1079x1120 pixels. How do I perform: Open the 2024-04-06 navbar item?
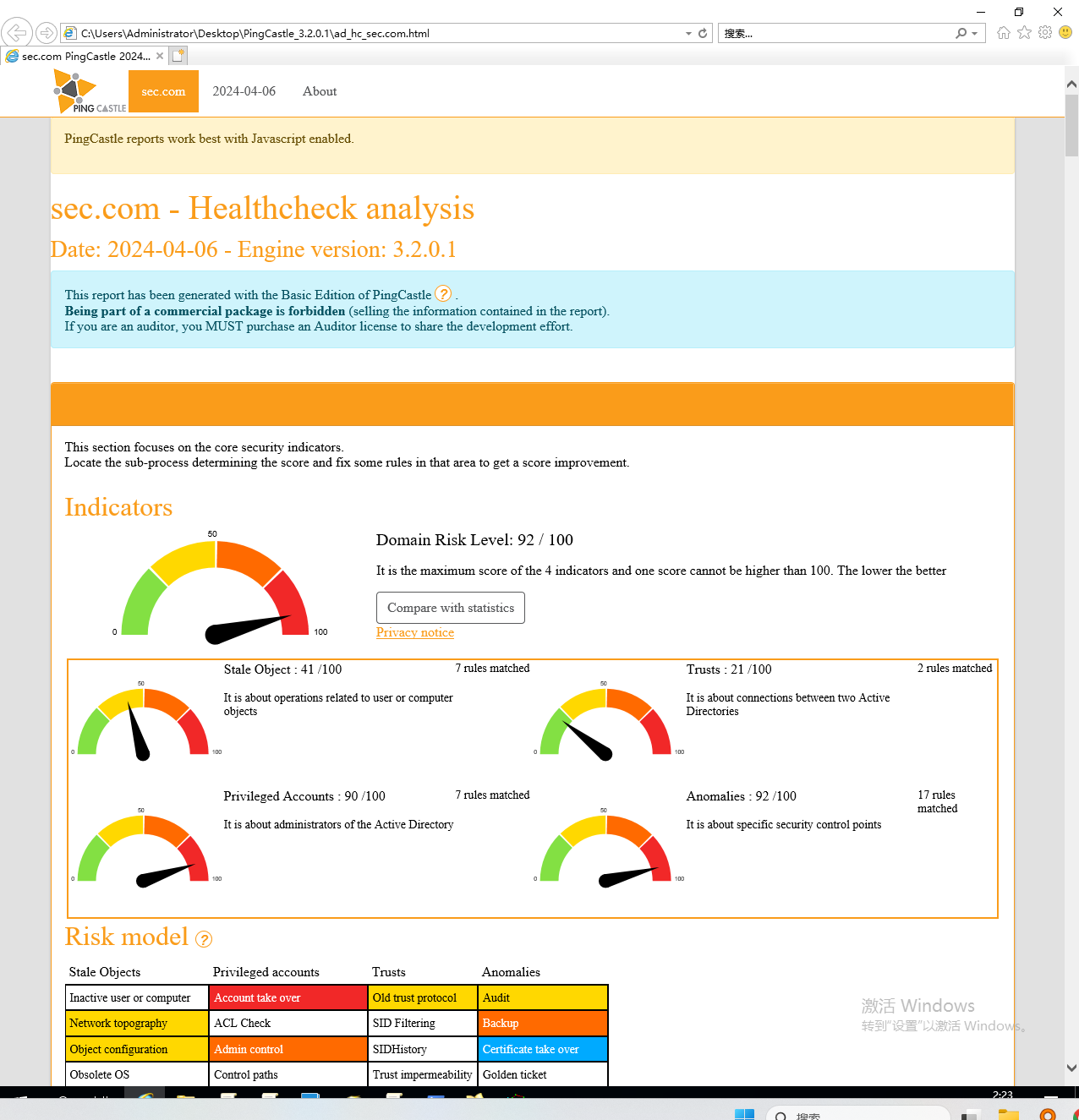(x=244, y=91)
